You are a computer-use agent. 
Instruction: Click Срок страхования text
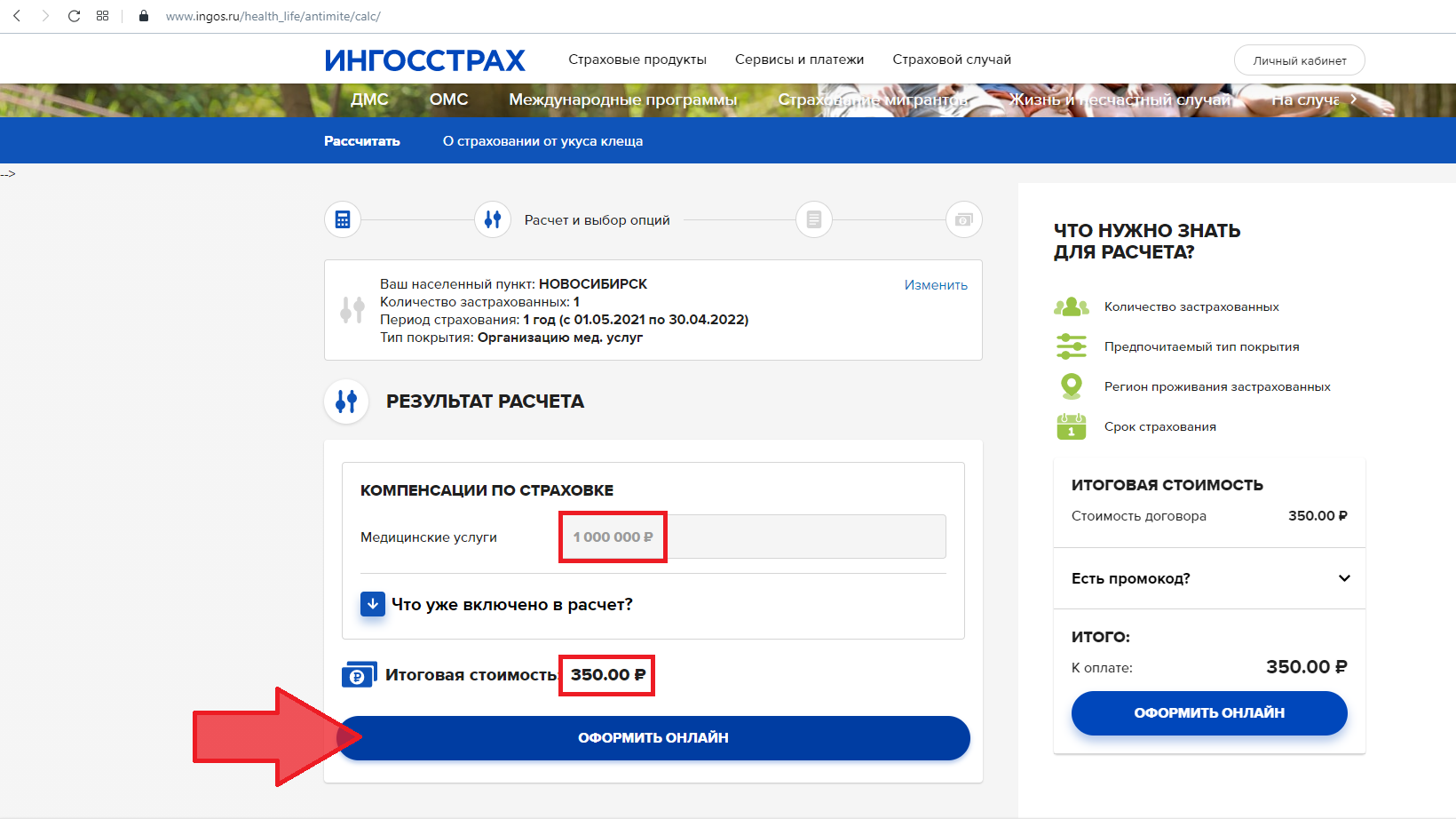click(1160, 426)
